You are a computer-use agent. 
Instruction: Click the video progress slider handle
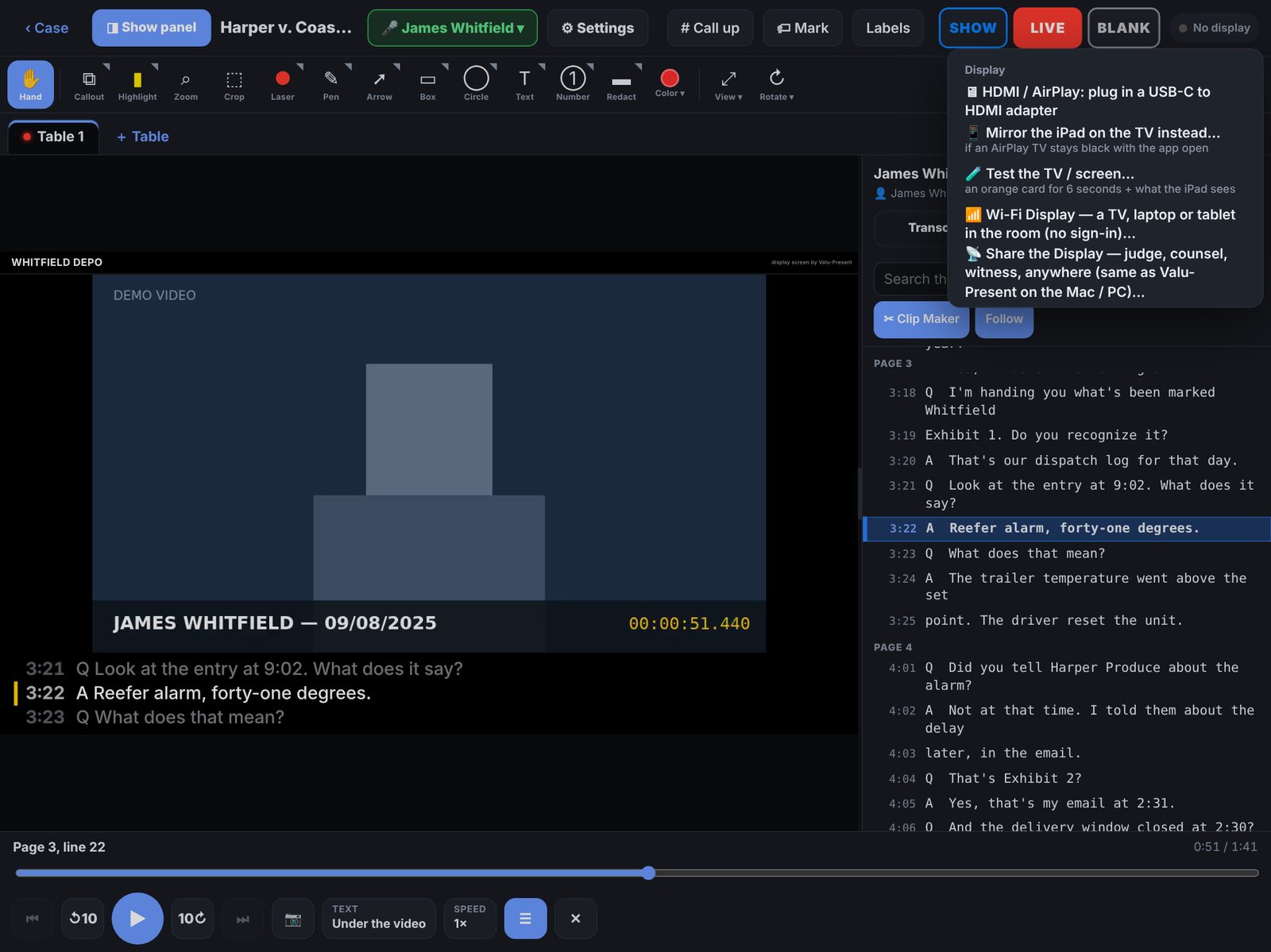point(649,873)
